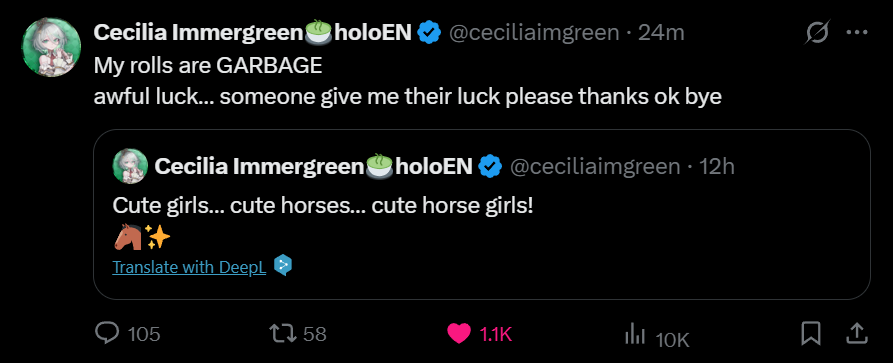Open the 24m timestamp link
The height and width of the screenshot is (363, 893).
click(x=661, y=32)
